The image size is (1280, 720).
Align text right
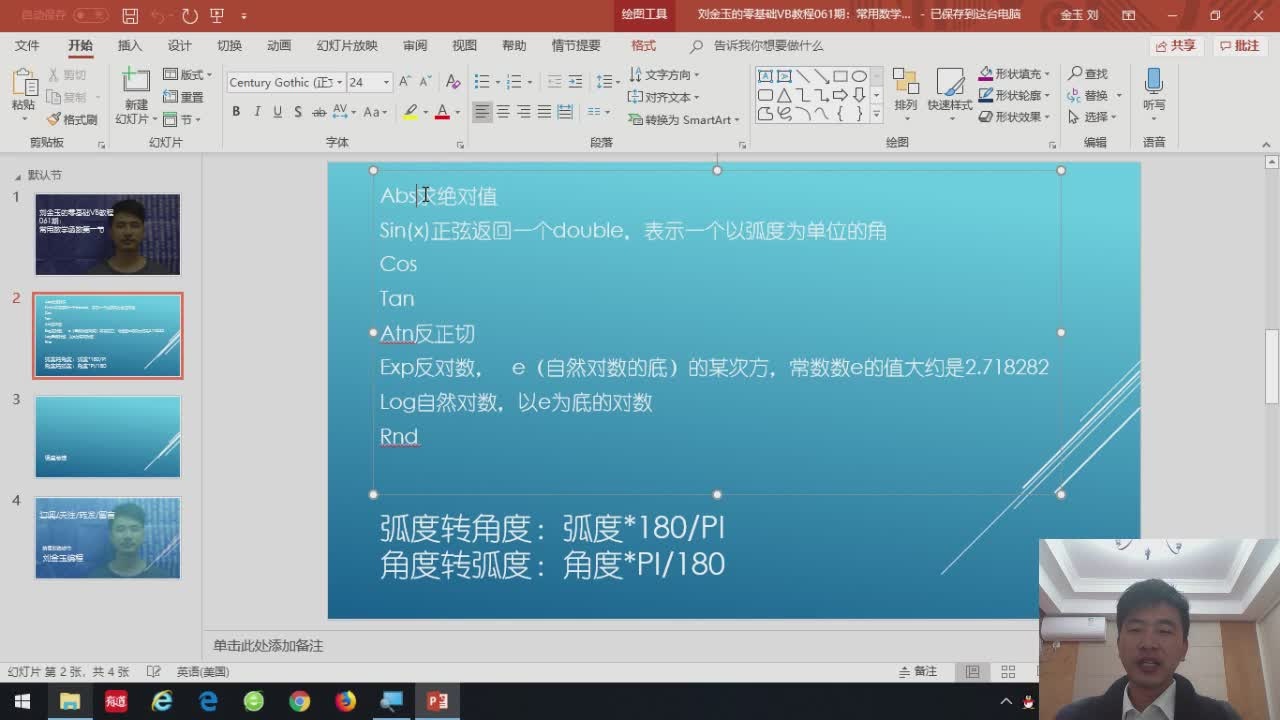tap(524, 112)
